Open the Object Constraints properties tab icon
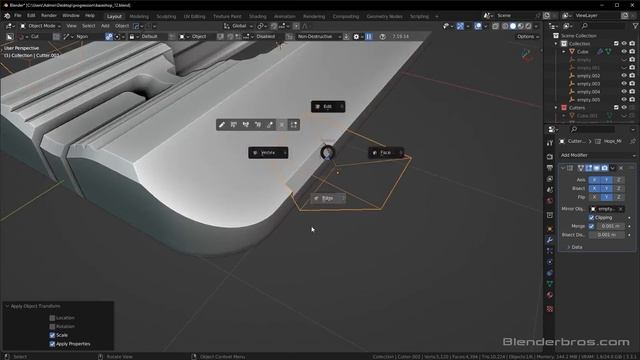 point(550,273)
